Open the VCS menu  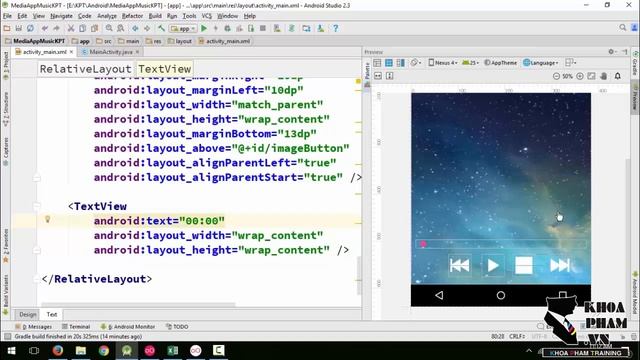pos(207,16)
